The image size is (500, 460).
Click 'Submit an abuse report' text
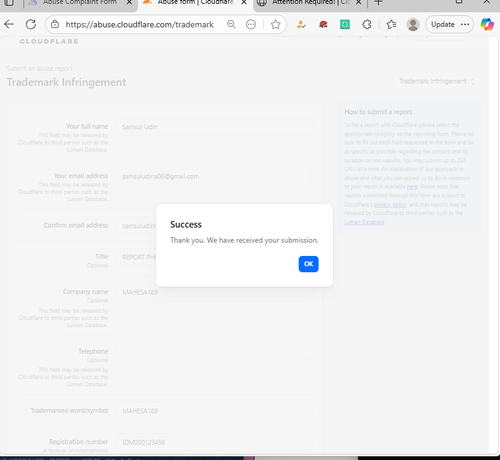[39, 68]
